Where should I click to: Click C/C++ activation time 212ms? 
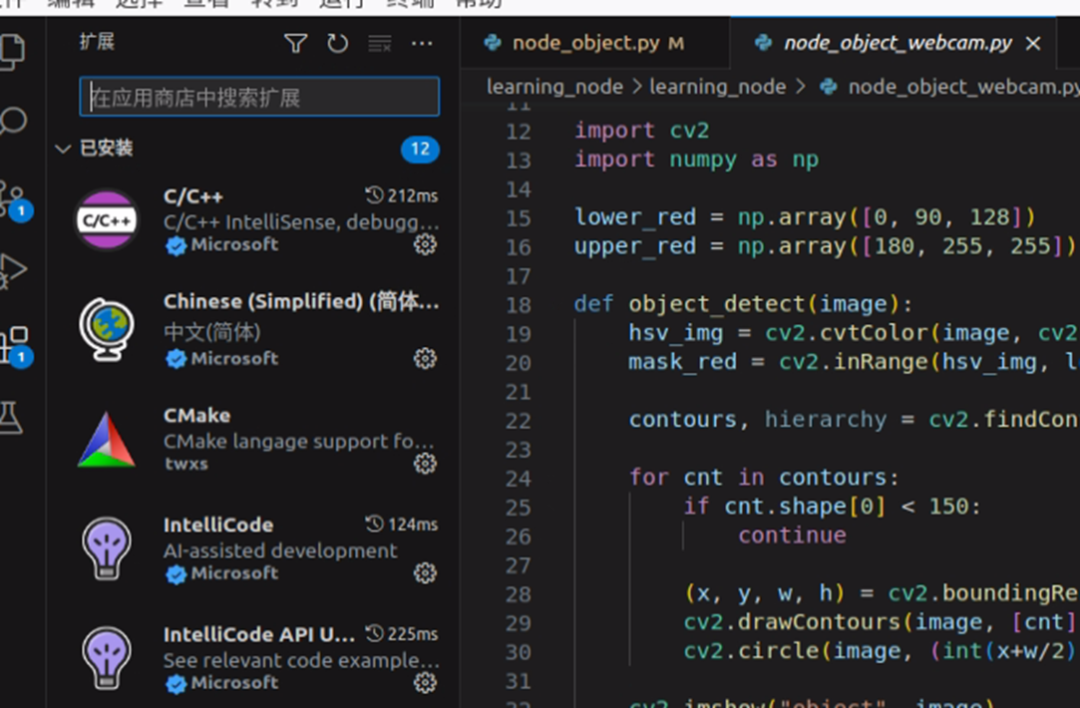pyautogui.click(x=402, y=196)
